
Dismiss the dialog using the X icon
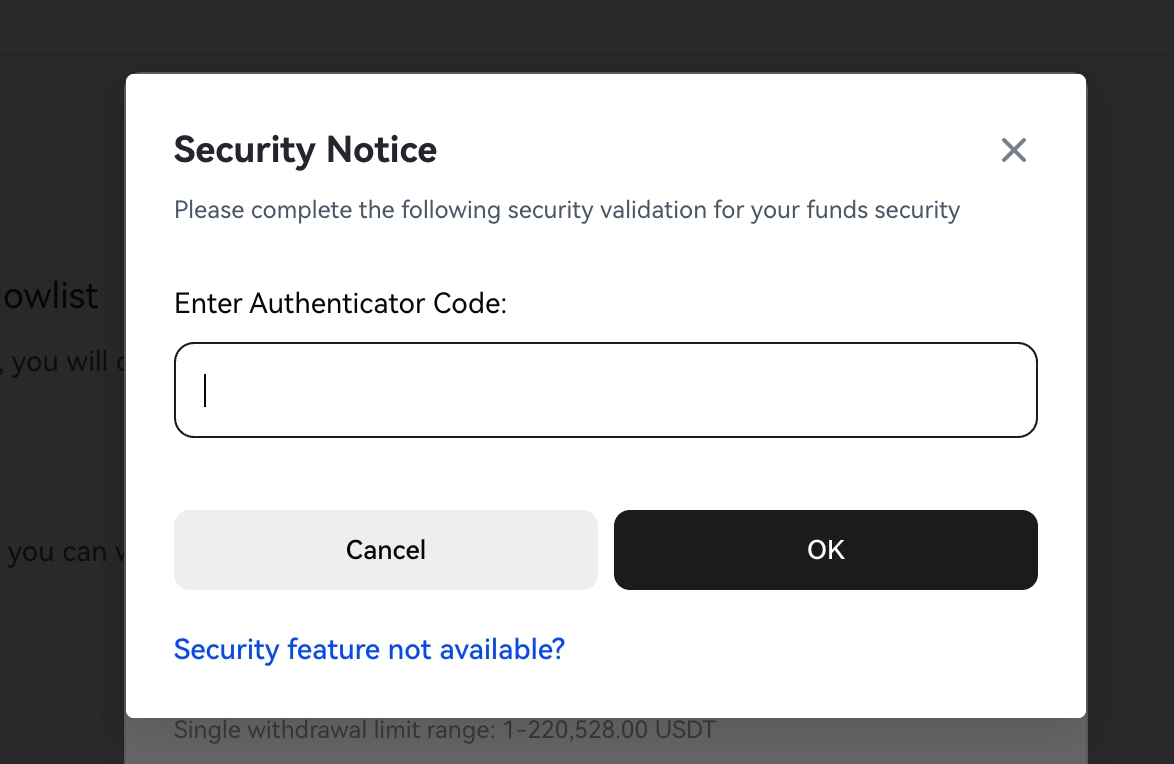(x=1014, y=151)
